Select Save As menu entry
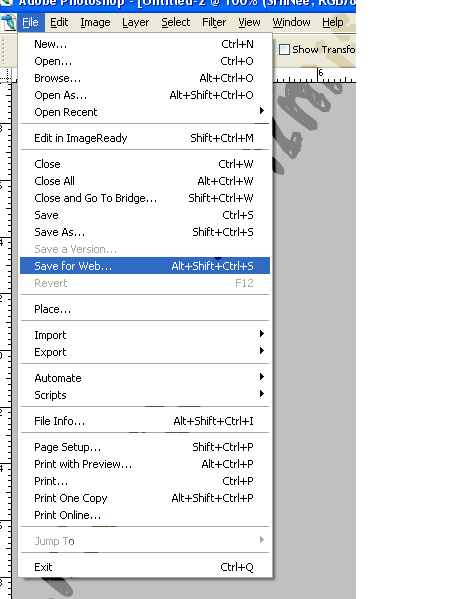Screen dimensions: 469x599 [x=145, y=232]
